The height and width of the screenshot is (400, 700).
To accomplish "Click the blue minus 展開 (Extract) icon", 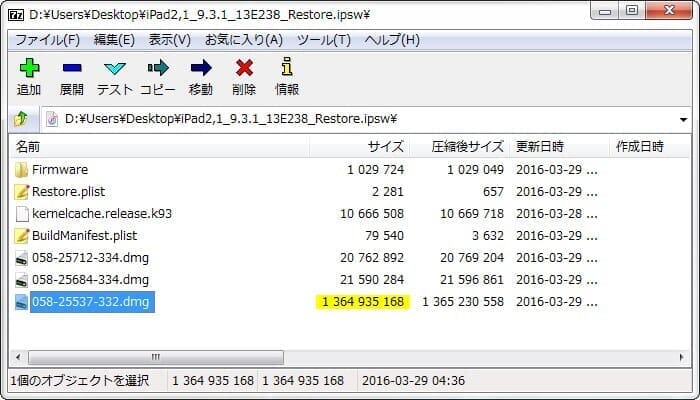I will [72, 68].
